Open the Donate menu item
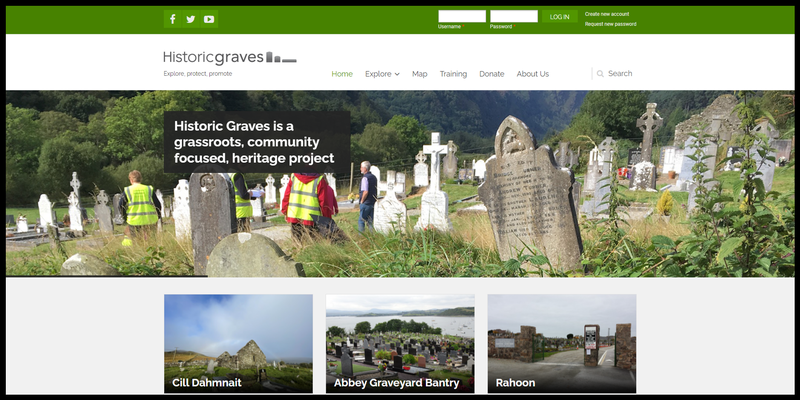 pos(492,74)
